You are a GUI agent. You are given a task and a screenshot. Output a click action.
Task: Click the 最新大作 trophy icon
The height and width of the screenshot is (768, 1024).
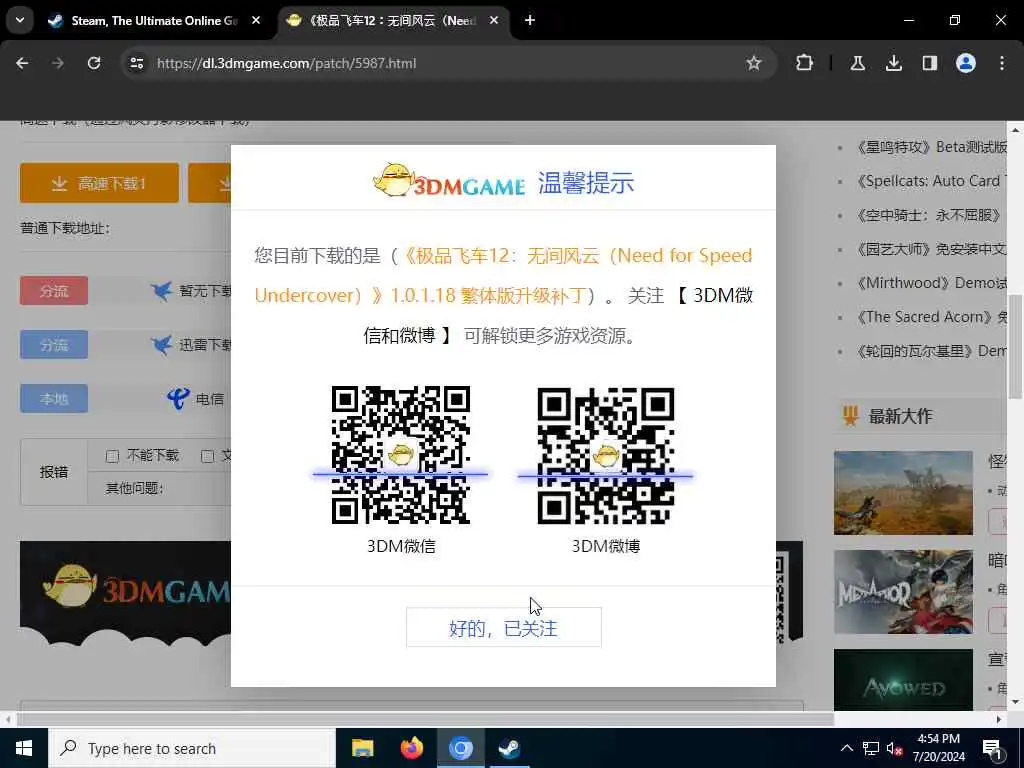click(x=850, y=416)
